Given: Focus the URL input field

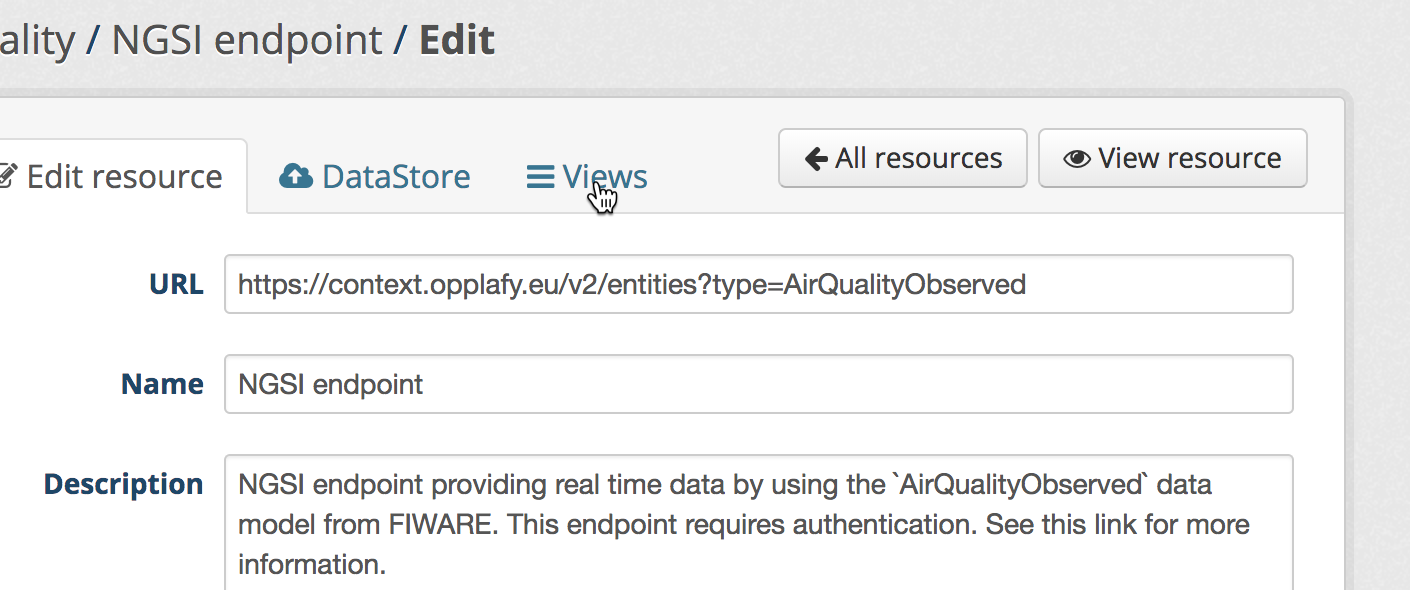Looking at the screenshot, I should tap(759, 284).
